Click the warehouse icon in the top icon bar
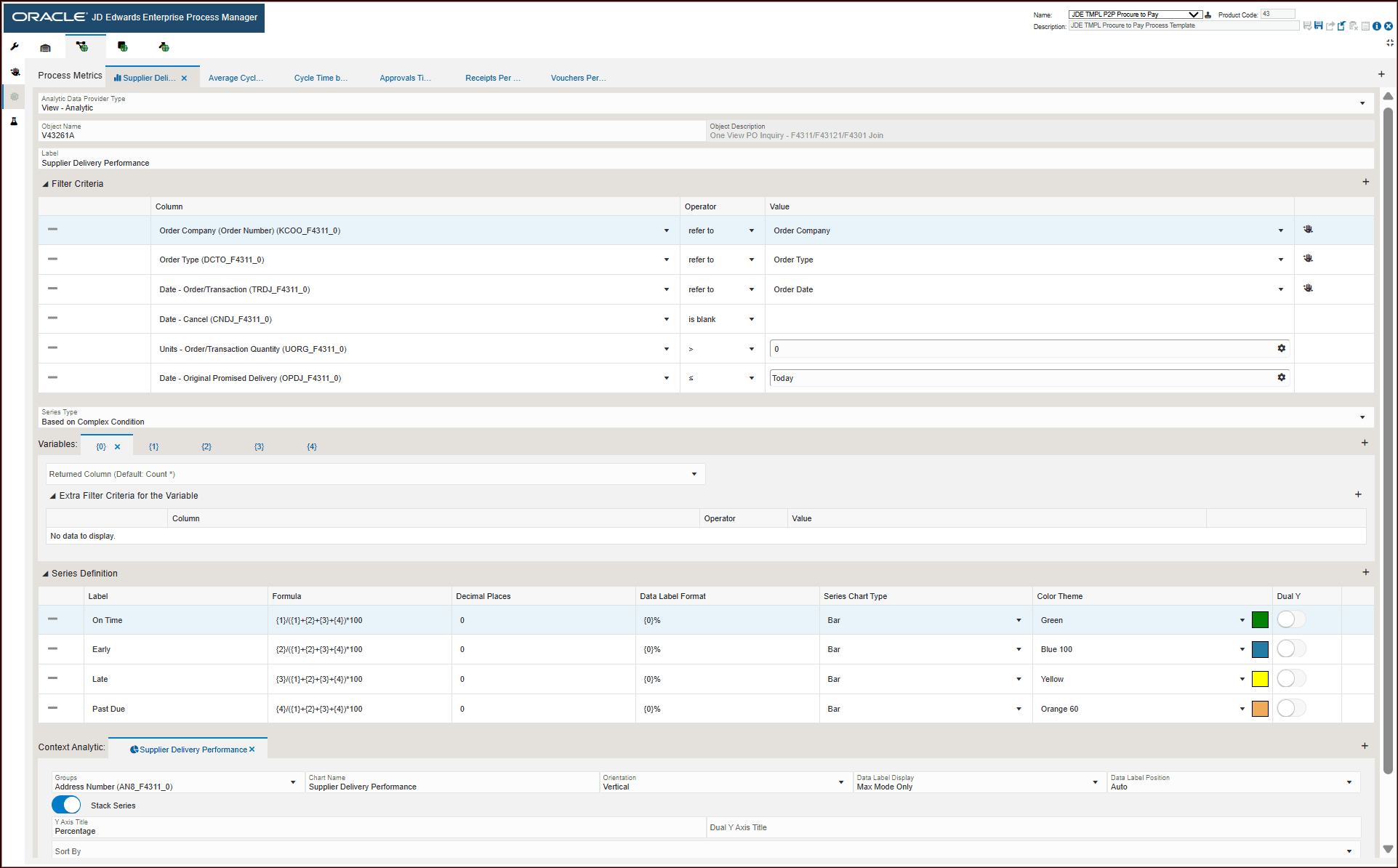Viewport: 1398px width, 868px height. point(45,47)
